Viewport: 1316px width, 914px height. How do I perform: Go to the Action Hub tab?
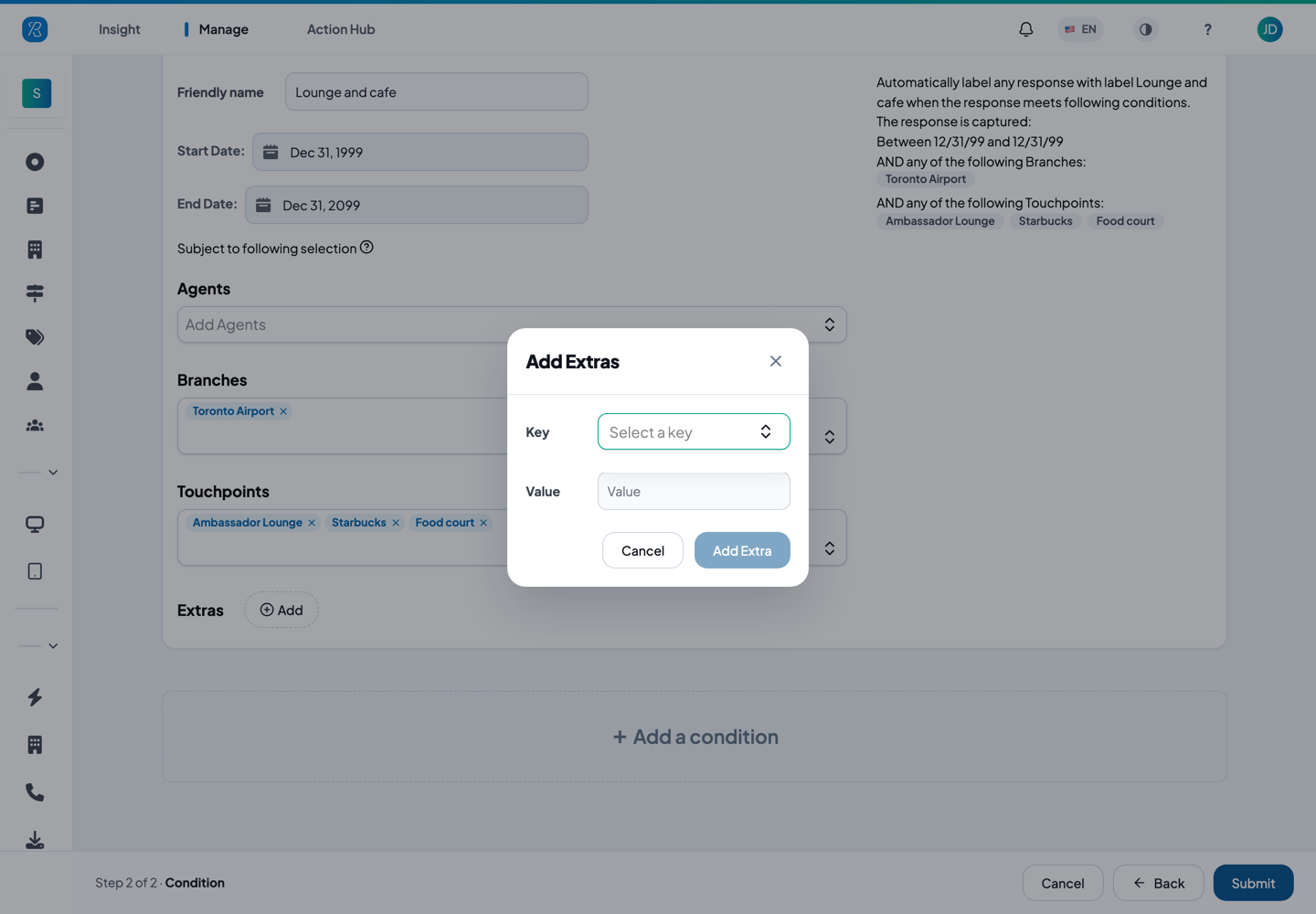(x=341, y=29)
